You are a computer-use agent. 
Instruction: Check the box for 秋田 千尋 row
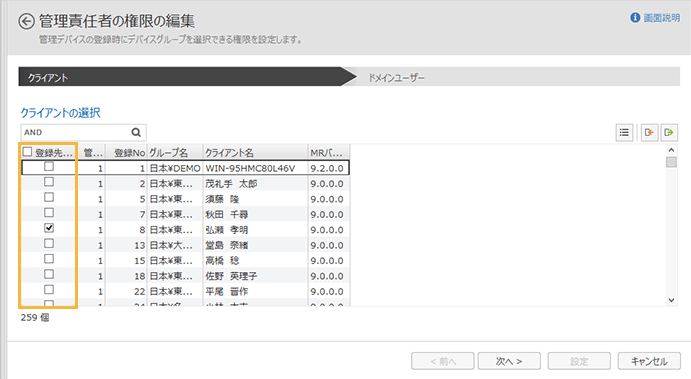click(49, 212)
